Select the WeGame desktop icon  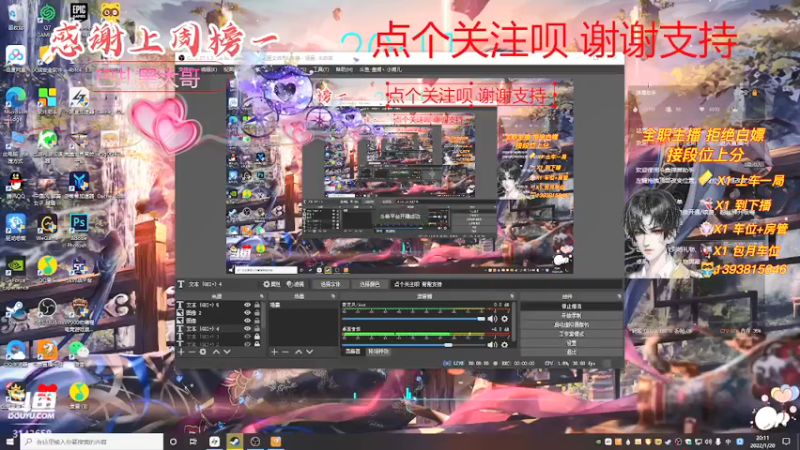pyautogui.click(x=47, y=227)
